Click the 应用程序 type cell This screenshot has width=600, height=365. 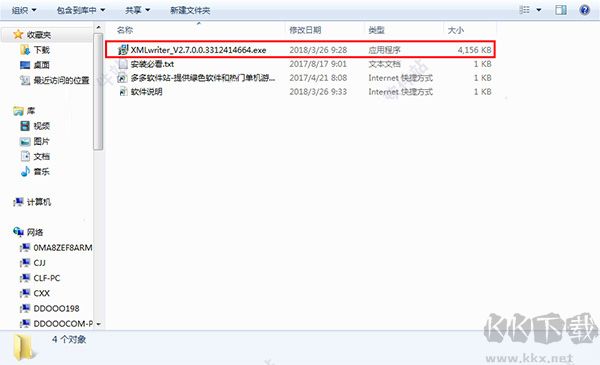pyautogui.click(x=384, y=50)
